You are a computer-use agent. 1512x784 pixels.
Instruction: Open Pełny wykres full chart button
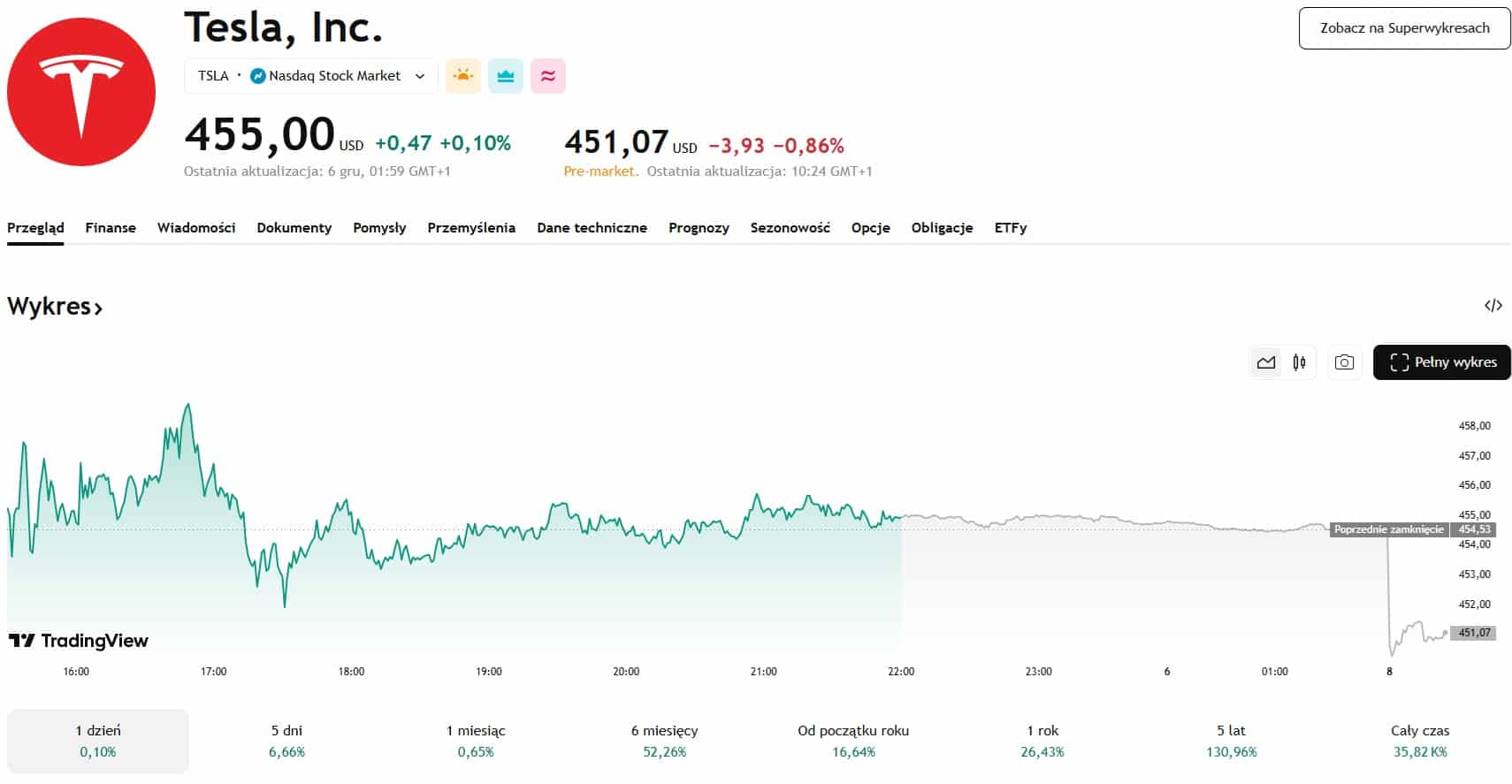point(1441,362)
